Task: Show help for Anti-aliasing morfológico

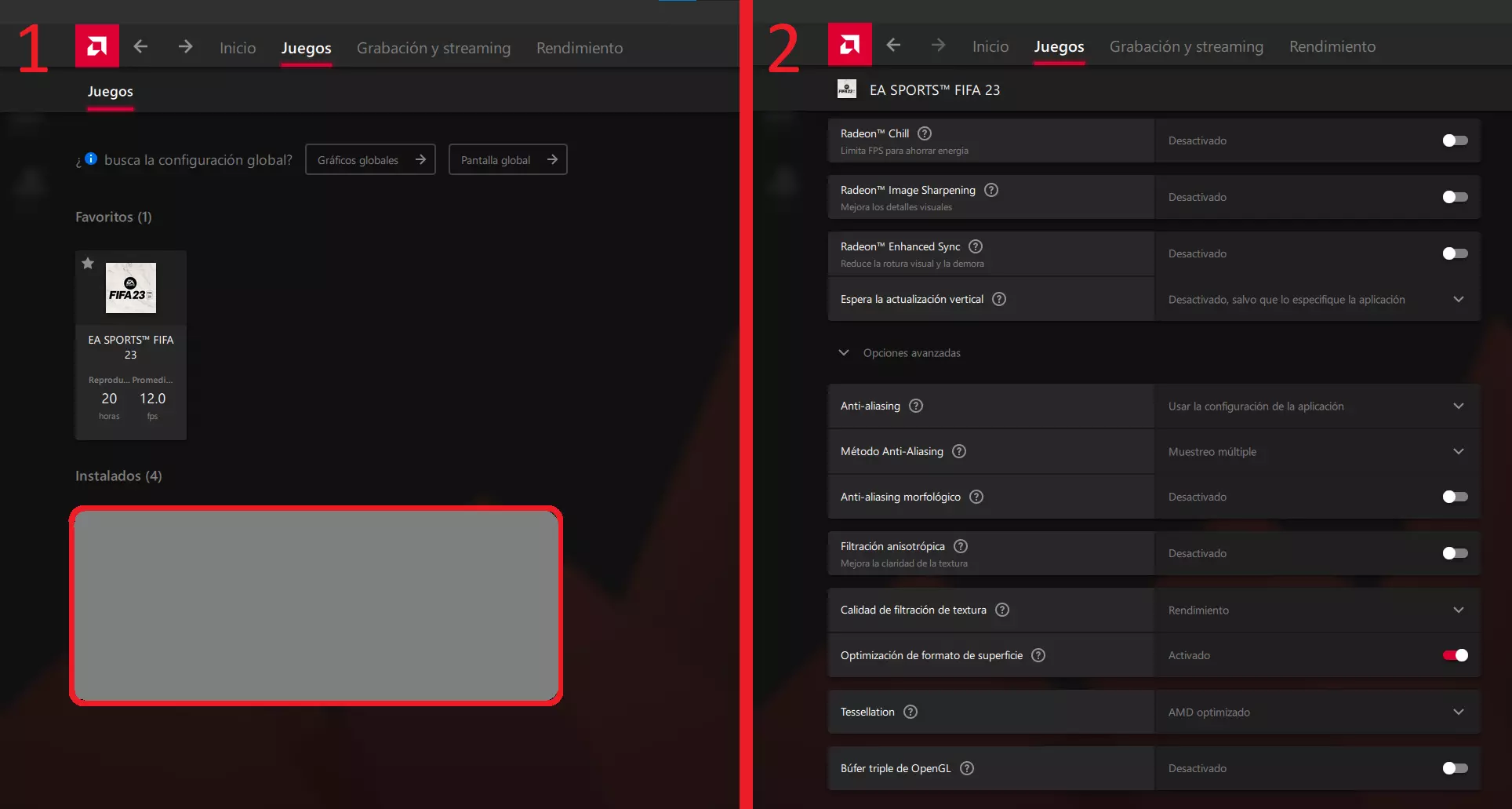Action: coord(976,497)
